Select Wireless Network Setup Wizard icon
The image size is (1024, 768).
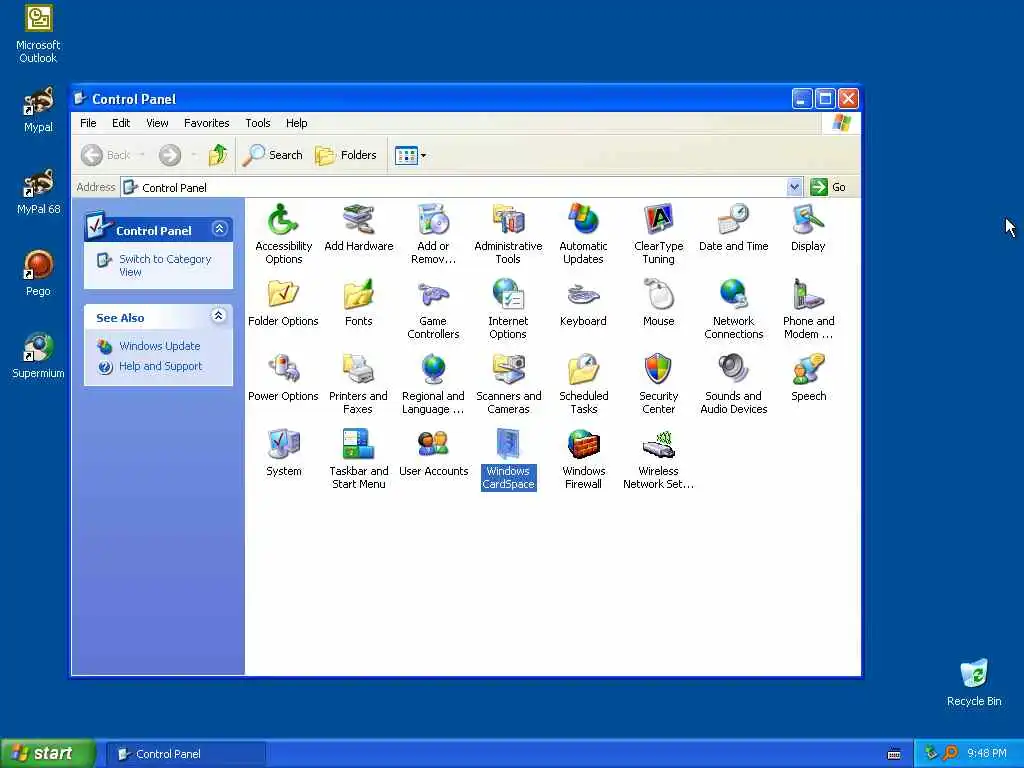pyautogui.click(x=658, y=458)
